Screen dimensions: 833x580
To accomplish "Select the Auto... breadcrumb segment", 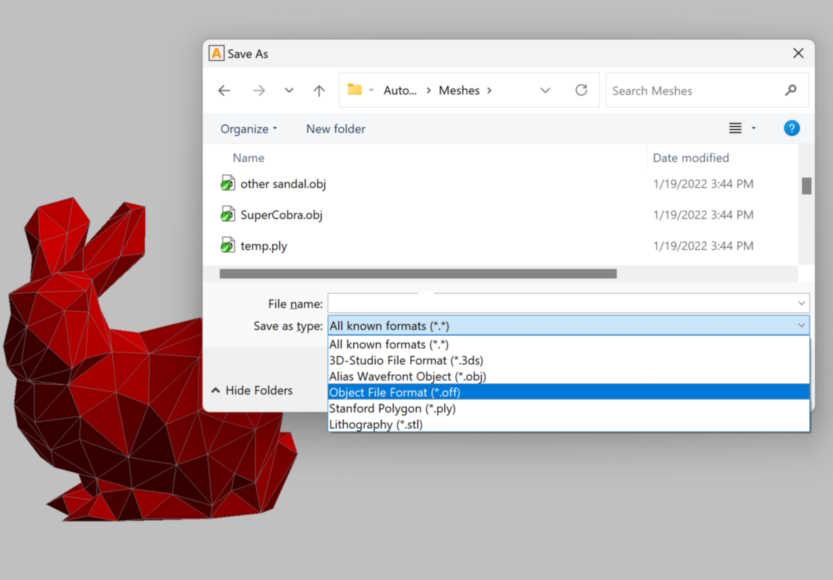I will coord(400,91).
